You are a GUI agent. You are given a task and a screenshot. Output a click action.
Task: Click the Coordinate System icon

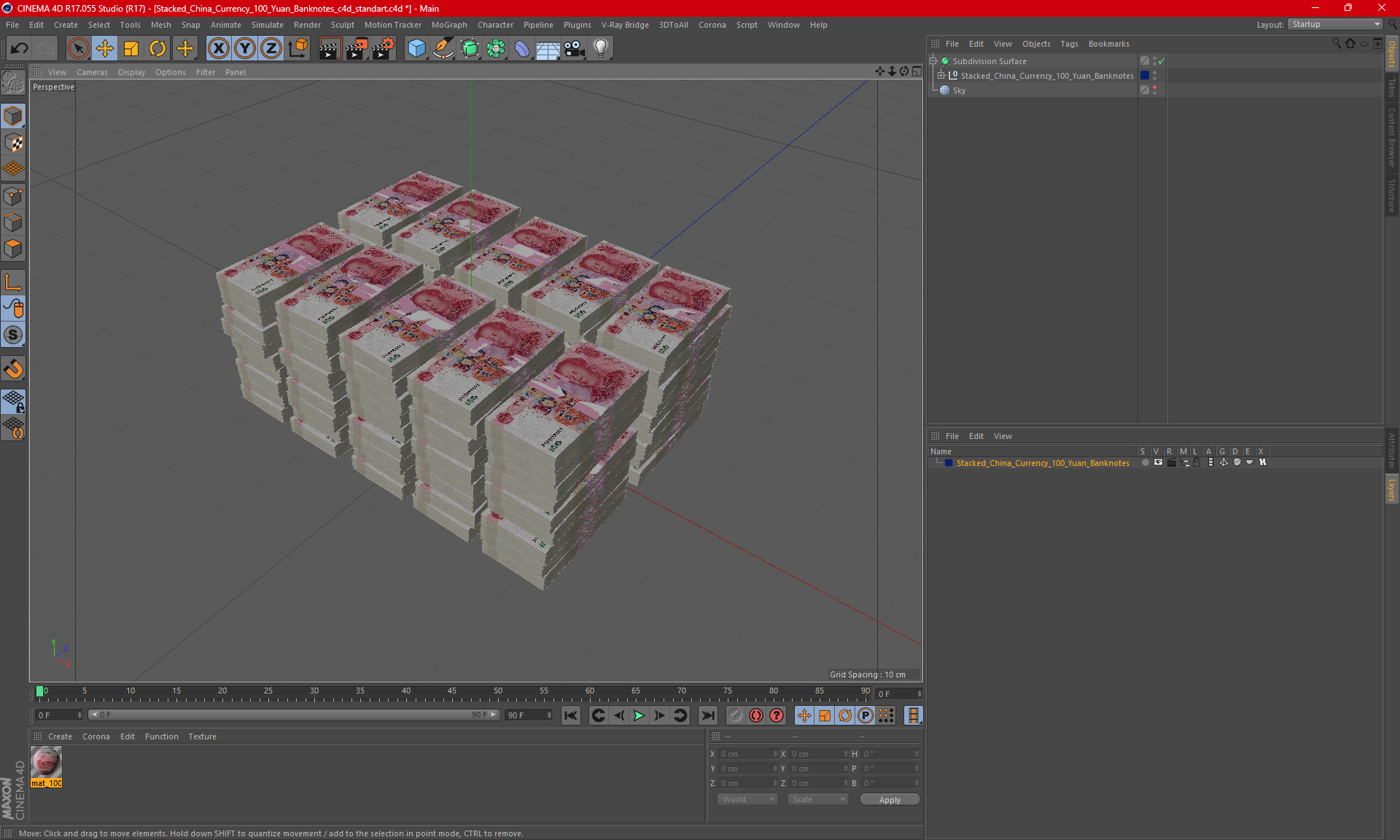[x=297, y=49]
